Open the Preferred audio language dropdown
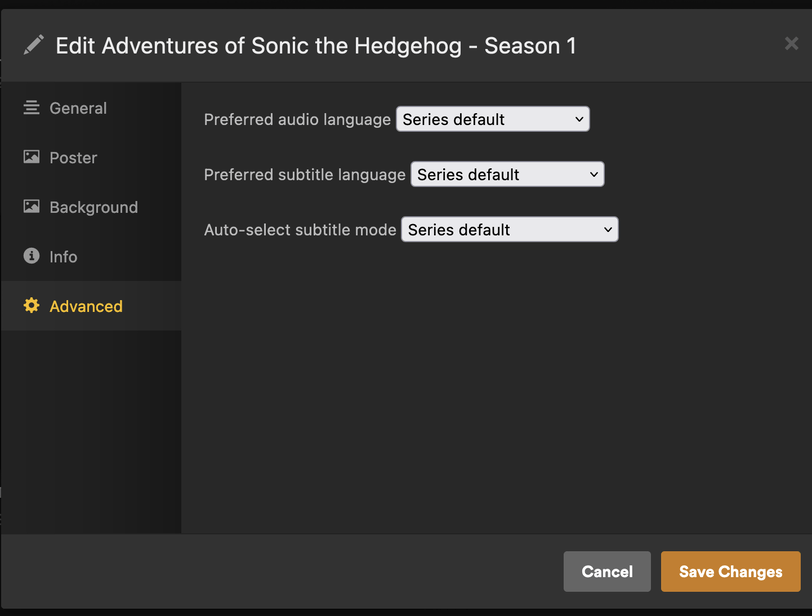812x616 pixels. point(493,119)
